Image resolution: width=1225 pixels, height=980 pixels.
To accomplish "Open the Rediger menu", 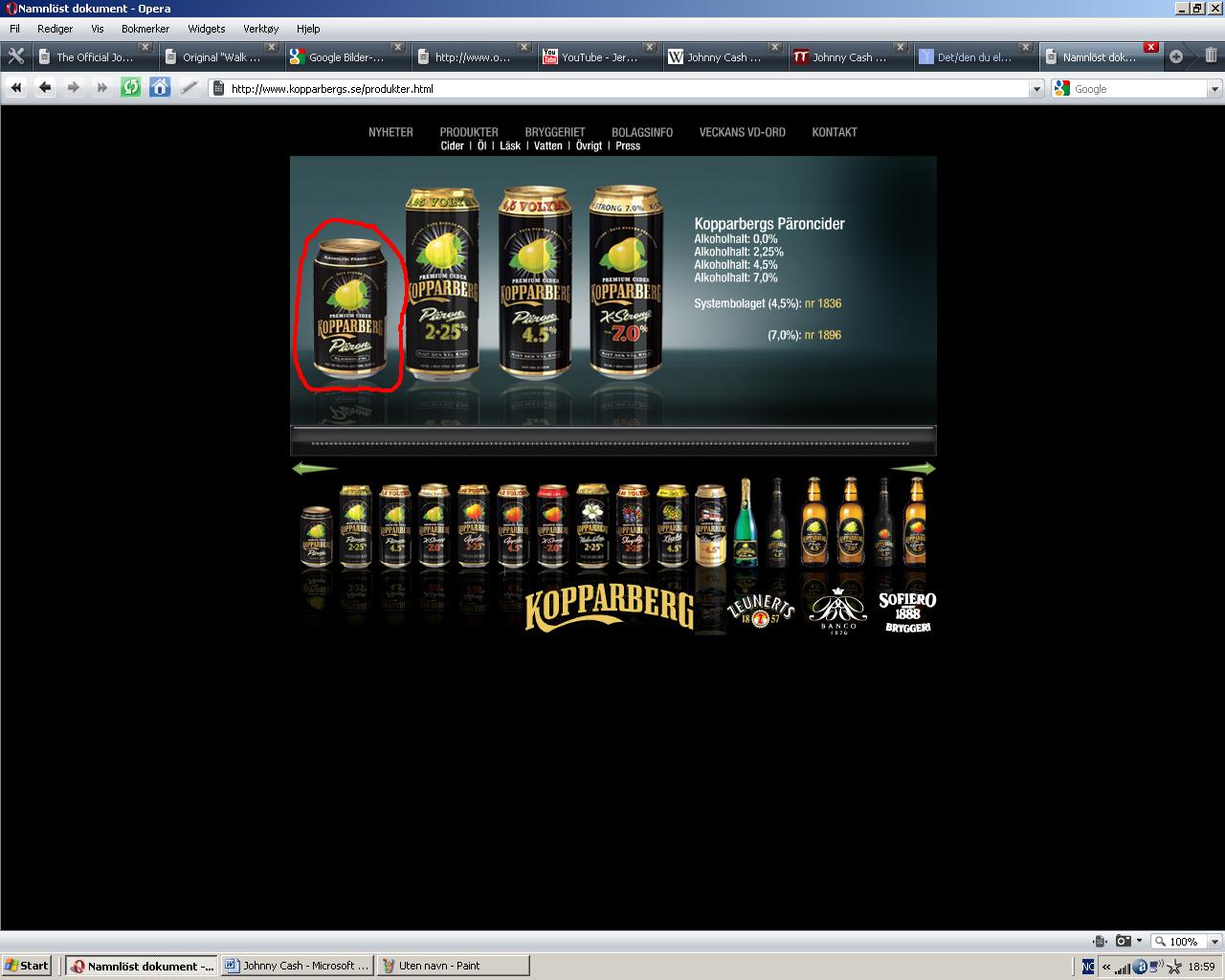I will (55, 29).
